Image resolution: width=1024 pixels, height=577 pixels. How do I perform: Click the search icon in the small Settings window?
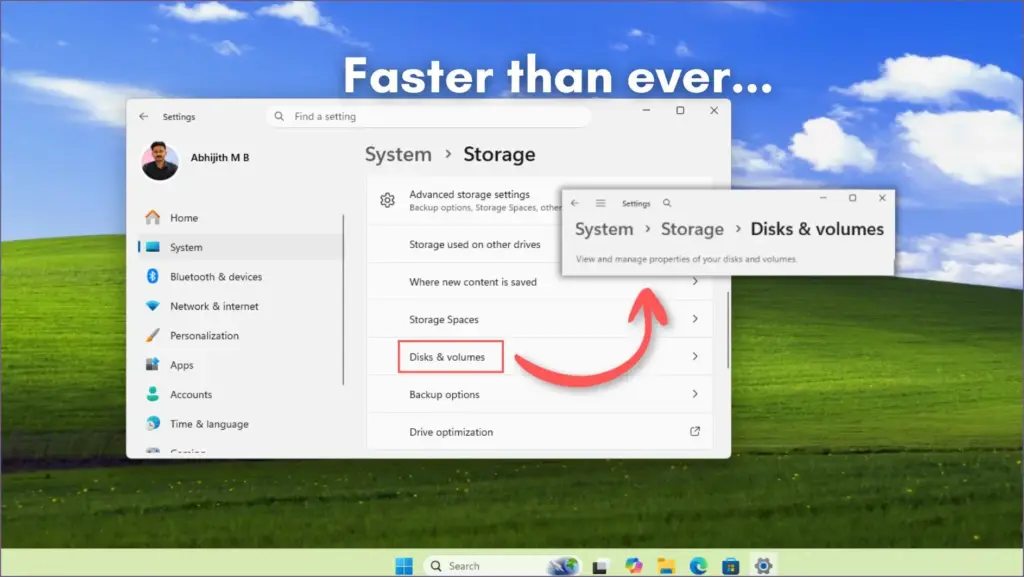[x=667, y=203]
